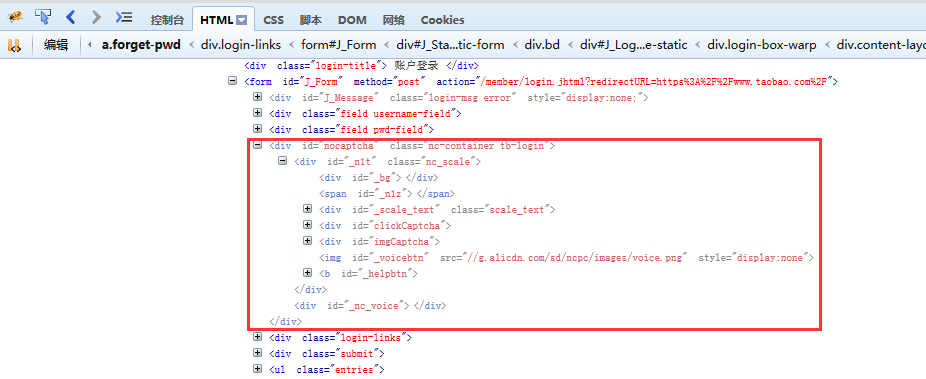The image size is (926, 379).
Task: Switch to the Cookies tab
Action: pos(442,20)
